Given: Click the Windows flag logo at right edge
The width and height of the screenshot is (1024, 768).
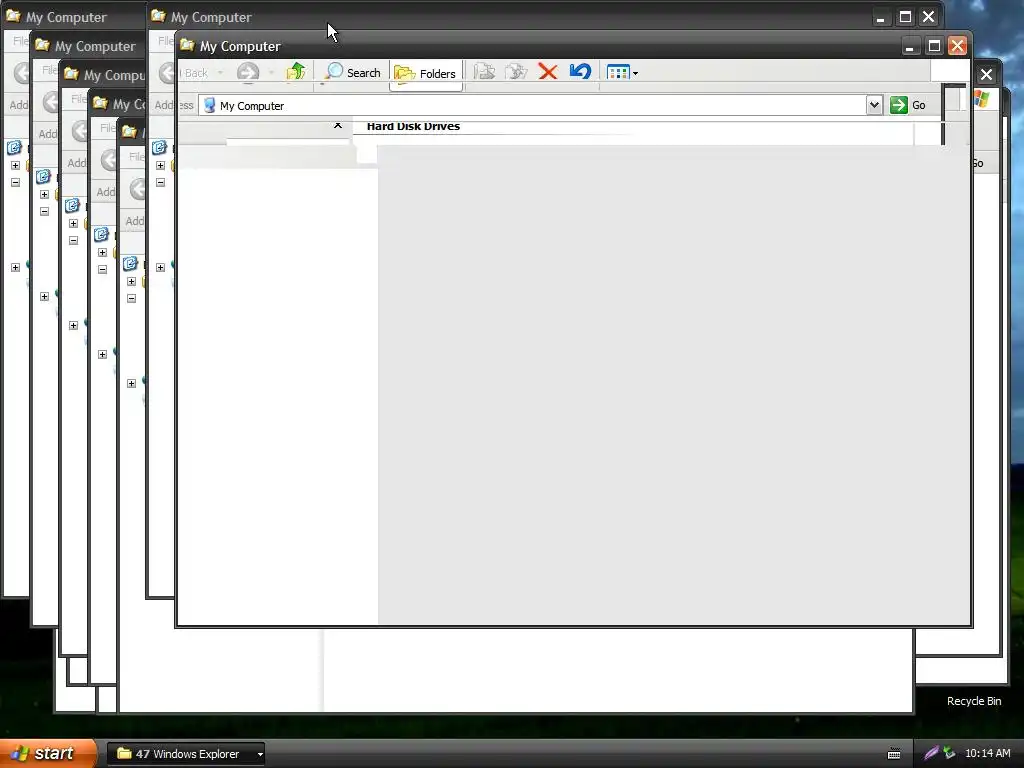Looking at the screenshot, I should click(x=982, y=99).
